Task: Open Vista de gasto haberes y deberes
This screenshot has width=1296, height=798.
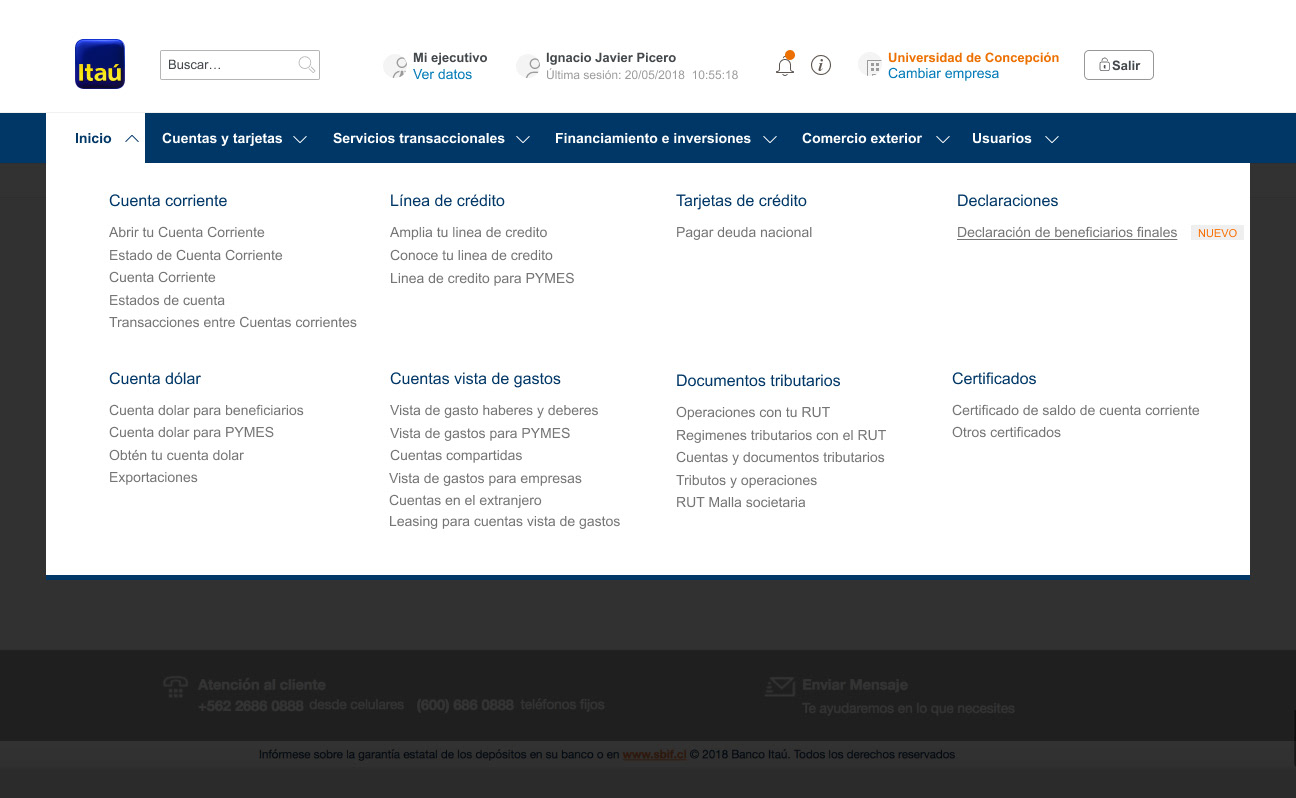Action: tap(494, 410)
